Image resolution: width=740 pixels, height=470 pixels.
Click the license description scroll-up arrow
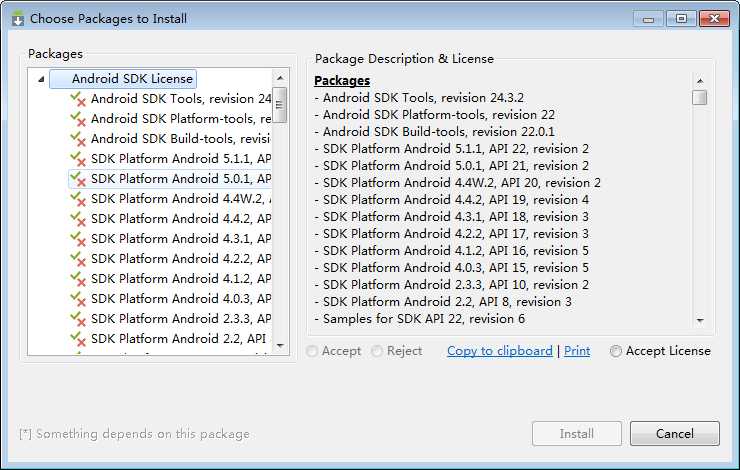[700, 81]
